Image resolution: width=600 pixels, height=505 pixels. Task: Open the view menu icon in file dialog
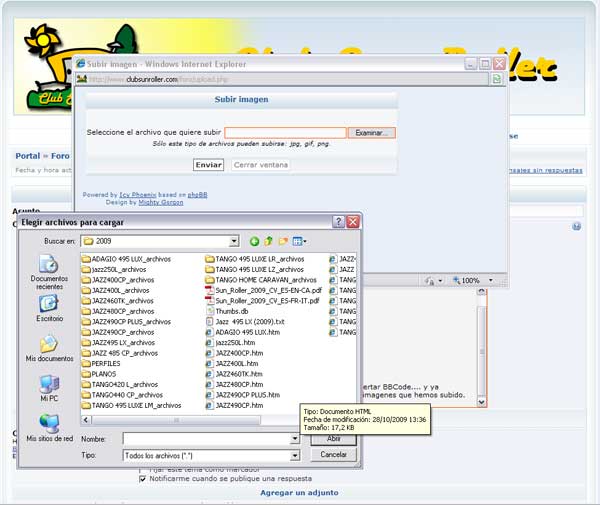299,241
